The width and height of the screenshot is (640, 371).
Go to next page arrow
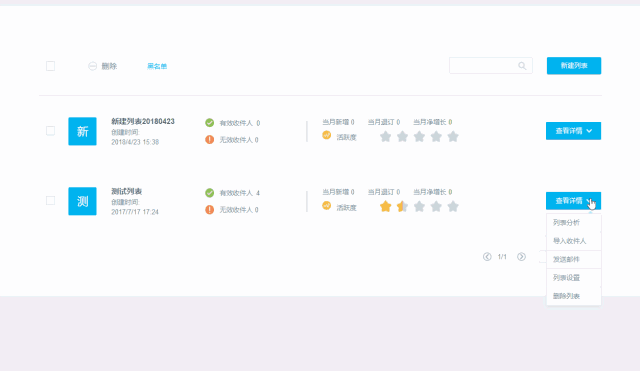[x=521, y=257]
